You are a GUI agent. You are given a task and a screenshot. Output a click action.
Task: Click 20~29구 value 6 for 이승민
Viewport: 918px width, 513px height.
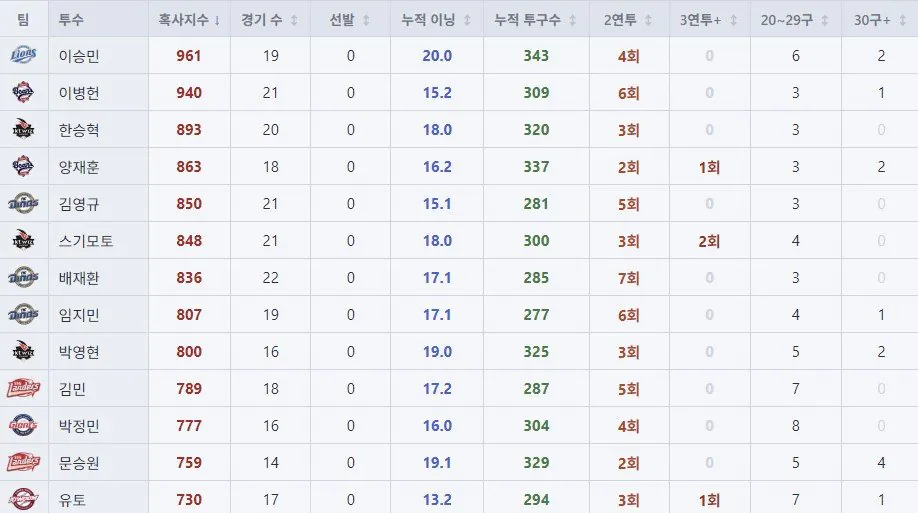click(796, 56)
